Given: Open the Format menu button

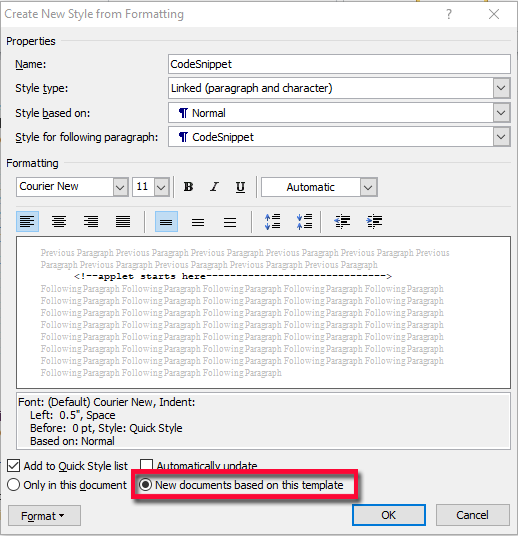Looking at the screenshot, I should point(44,515).
